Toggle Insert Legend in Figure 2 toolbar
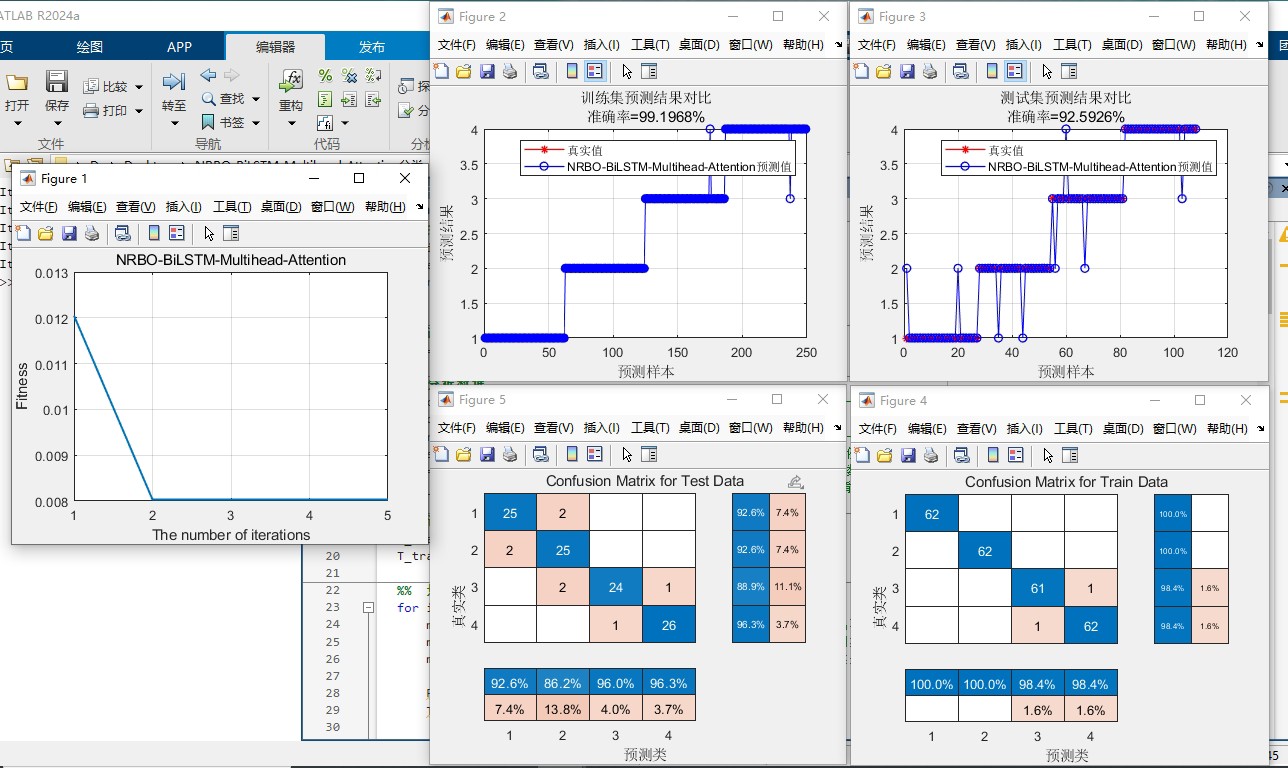 [x=595, y=71]
